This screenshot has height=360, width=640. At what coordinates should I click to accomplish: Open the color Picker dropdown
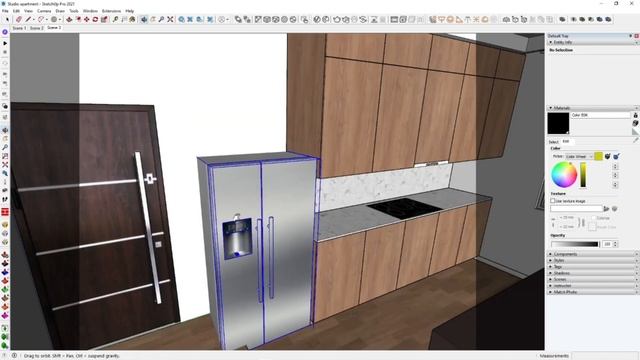pos(579,157)
